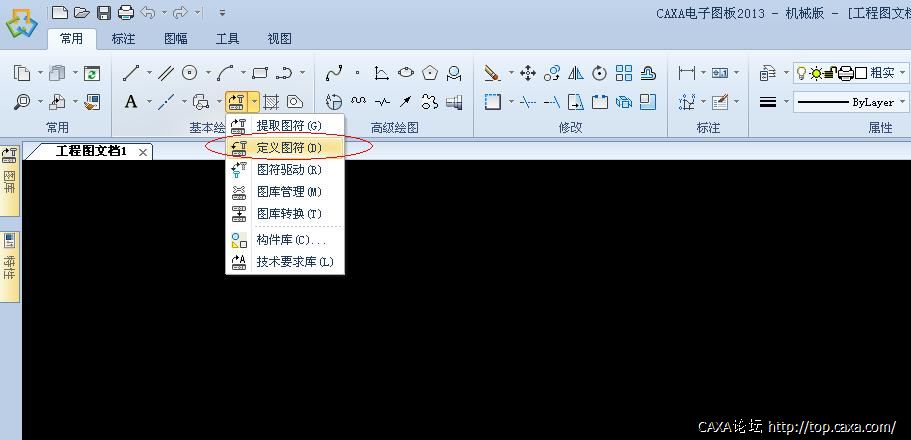Expand the Line tool dropdown arrow
The width and height of the screenshot is (911, 440).
149,73
